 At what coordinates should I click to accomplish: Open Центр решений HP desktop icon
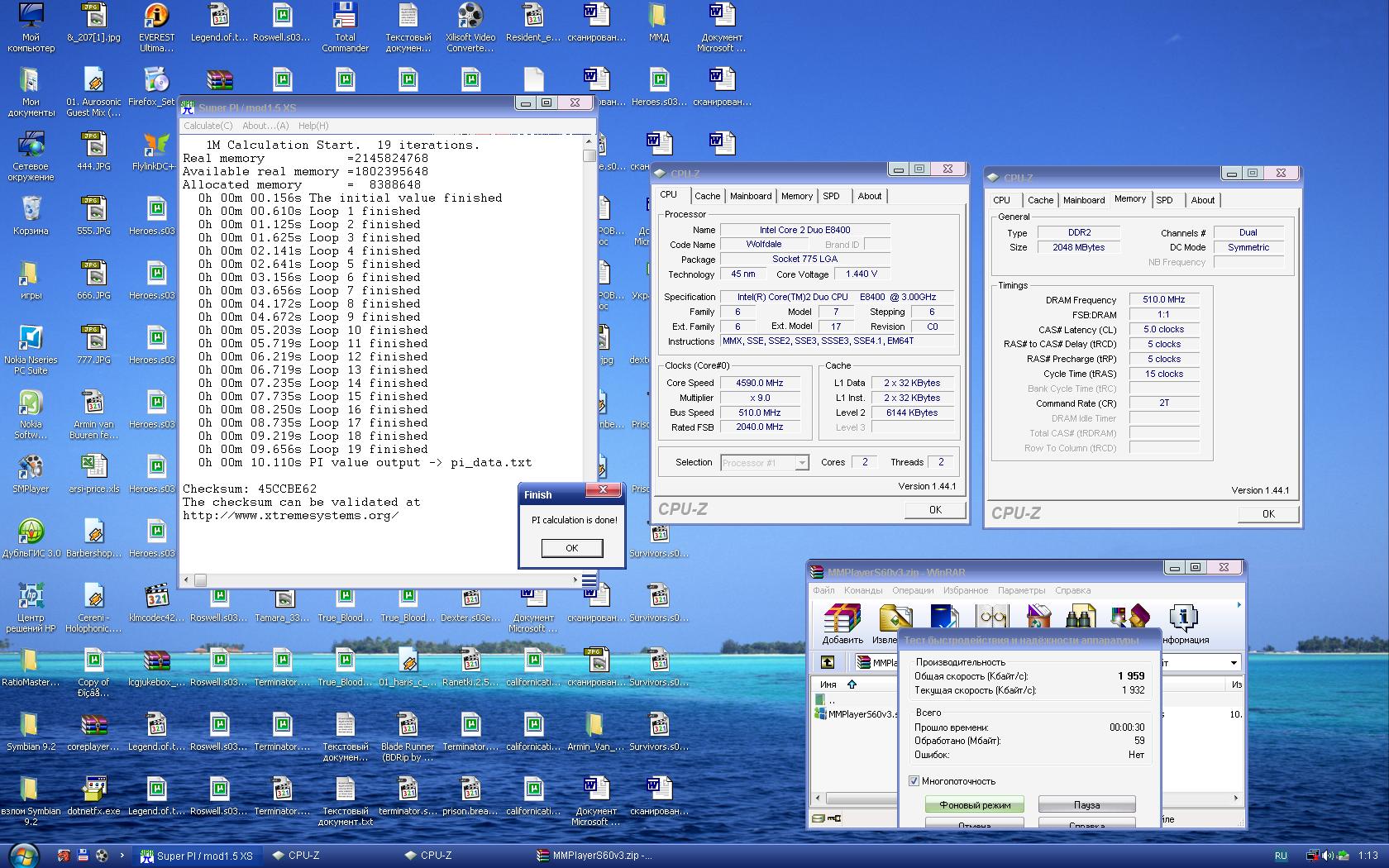point(31,608)
